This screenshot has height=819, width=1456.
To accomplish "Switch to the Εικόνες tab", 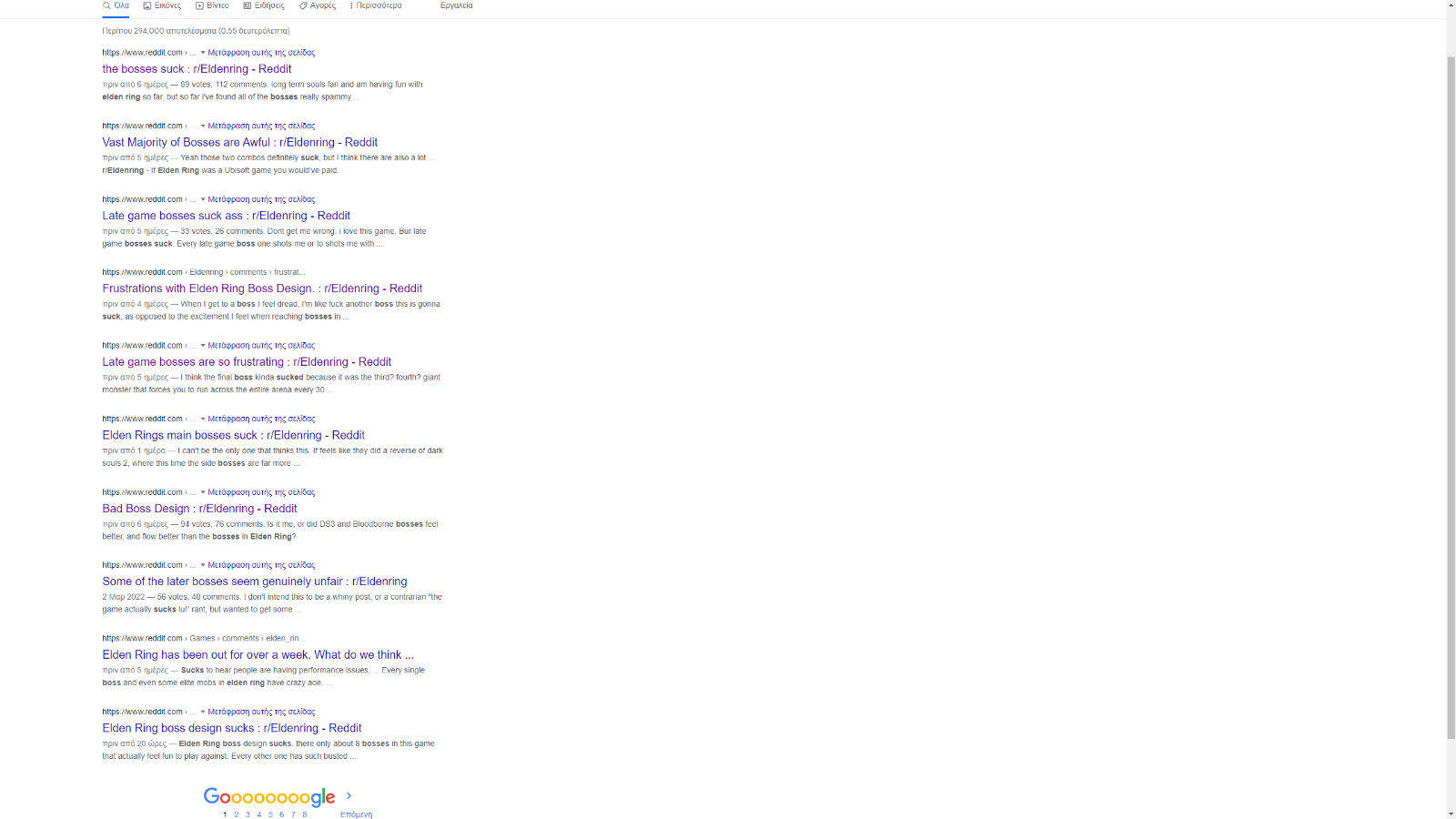I will click(x=162, y=5).
